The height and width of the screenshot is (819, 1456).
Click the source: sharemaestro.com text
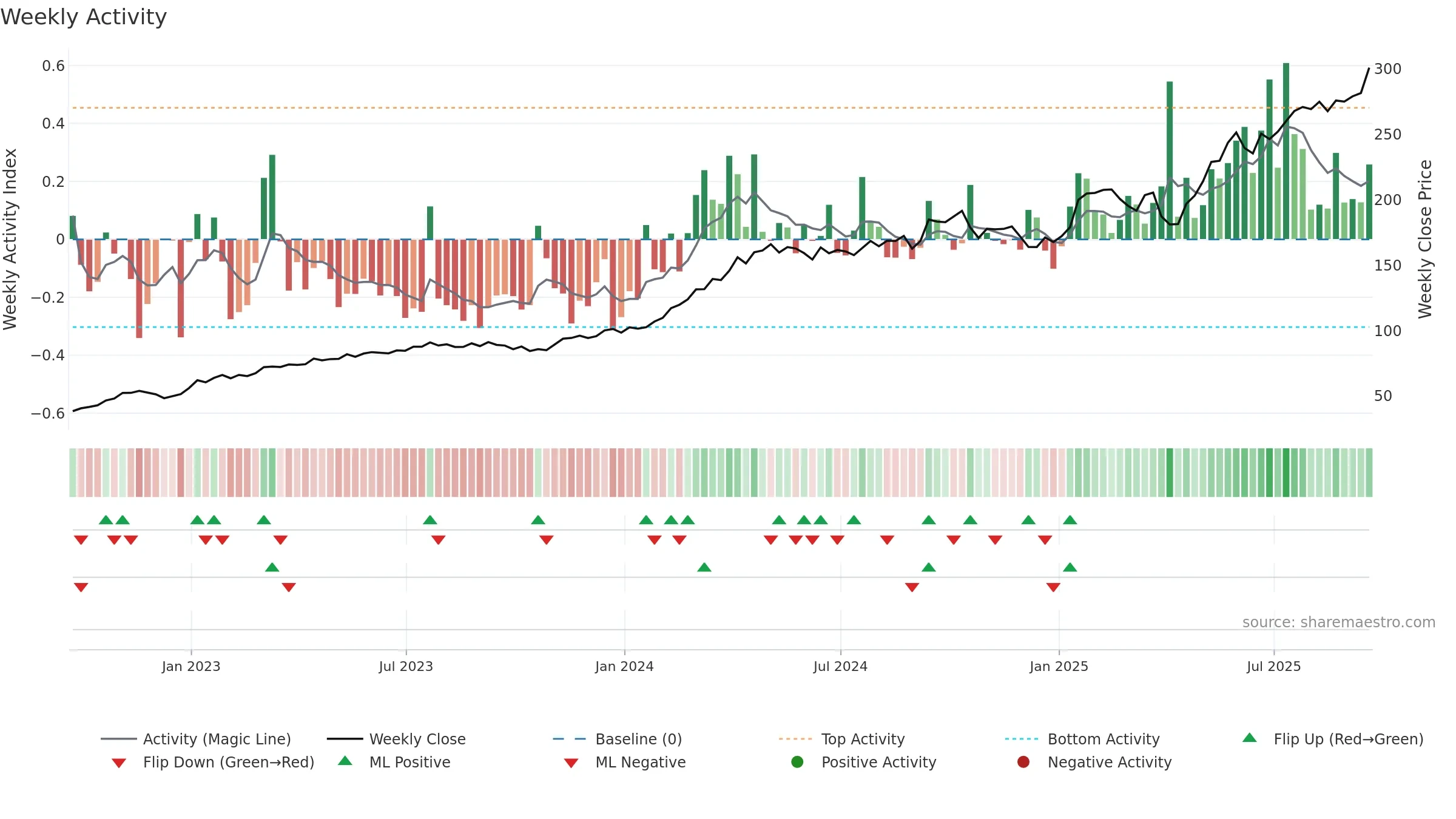coord(1339,622)
